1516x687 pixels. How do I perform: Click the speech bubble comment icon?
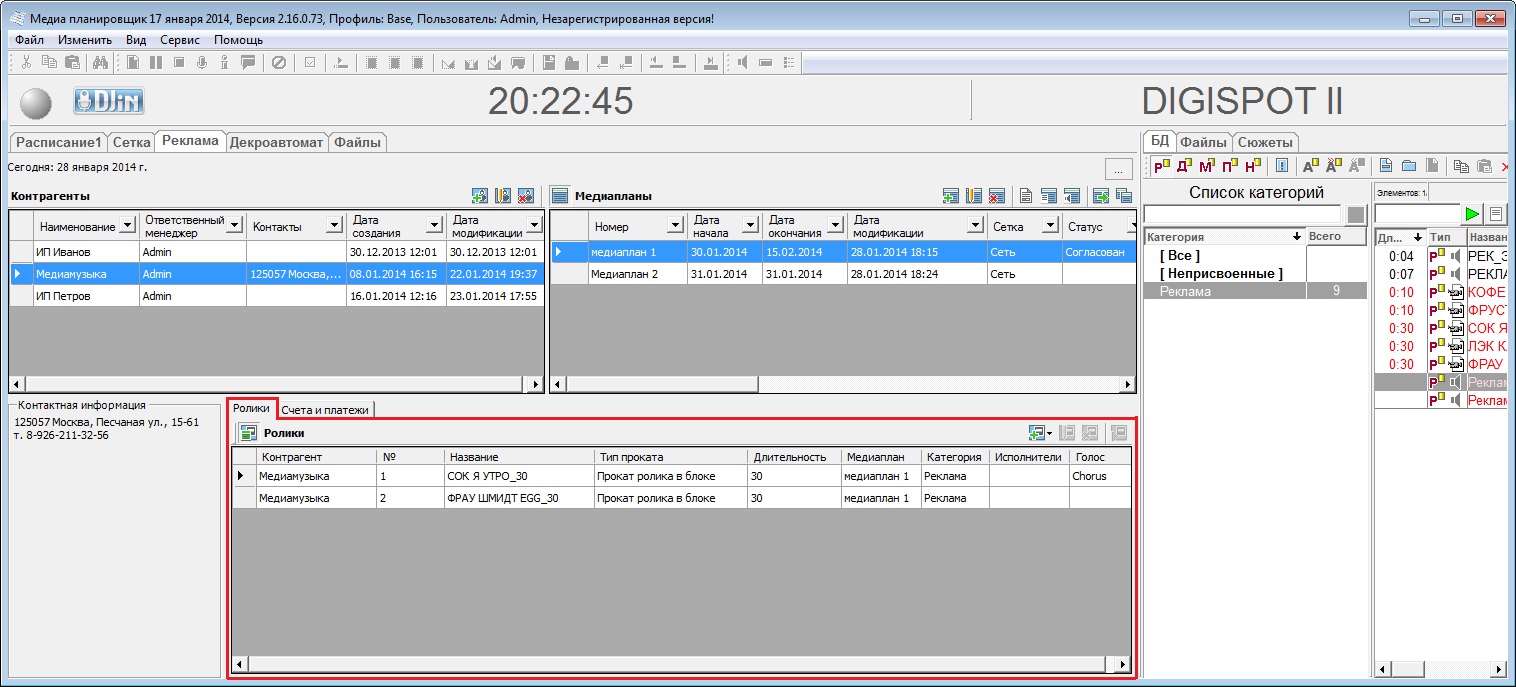248,62
